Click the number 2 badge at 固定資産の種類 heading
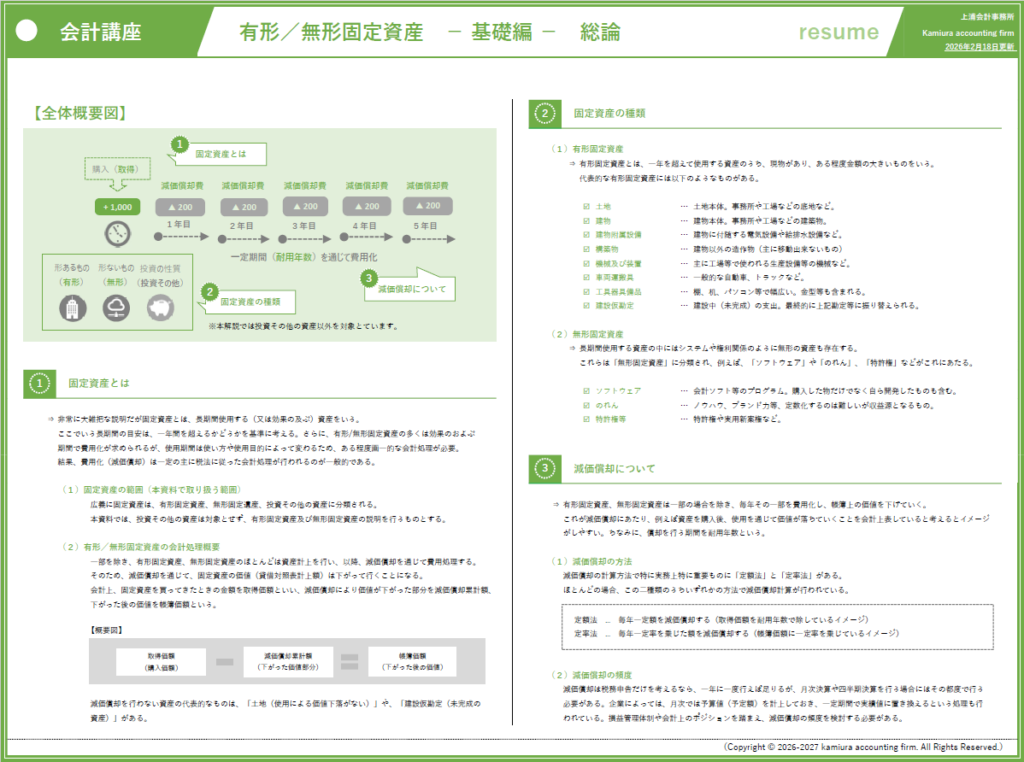1024x762 pixels. pos(544,113)
